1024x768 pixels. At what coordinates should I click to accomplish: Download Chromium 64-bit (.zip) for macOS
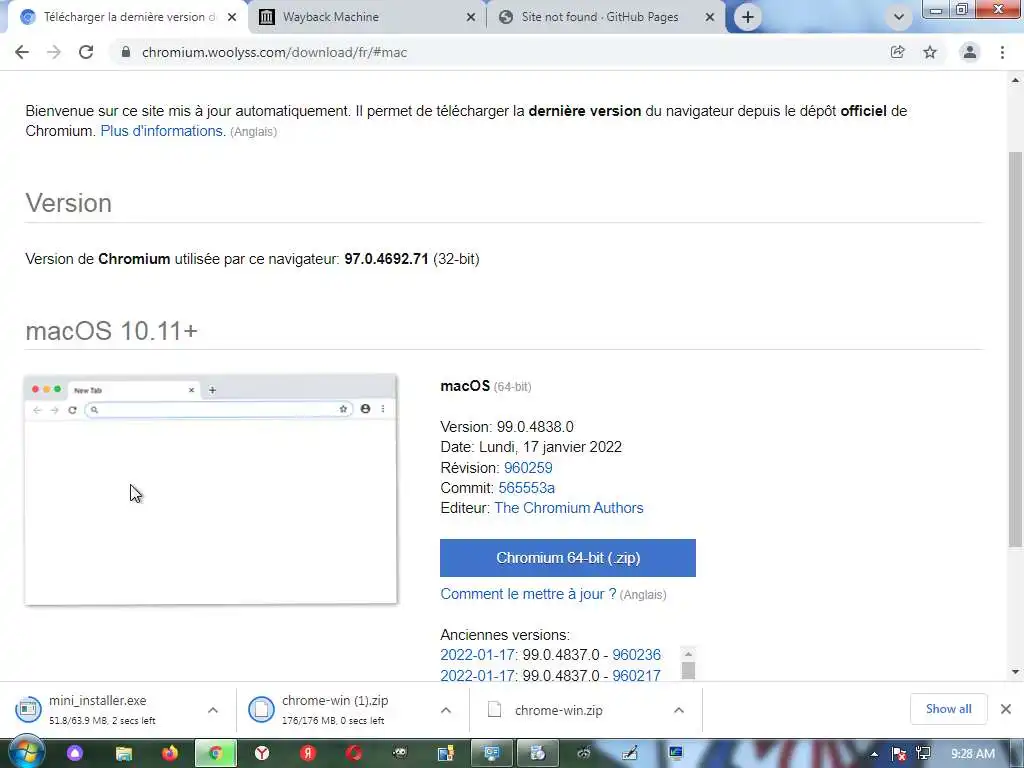pos(568,558)
